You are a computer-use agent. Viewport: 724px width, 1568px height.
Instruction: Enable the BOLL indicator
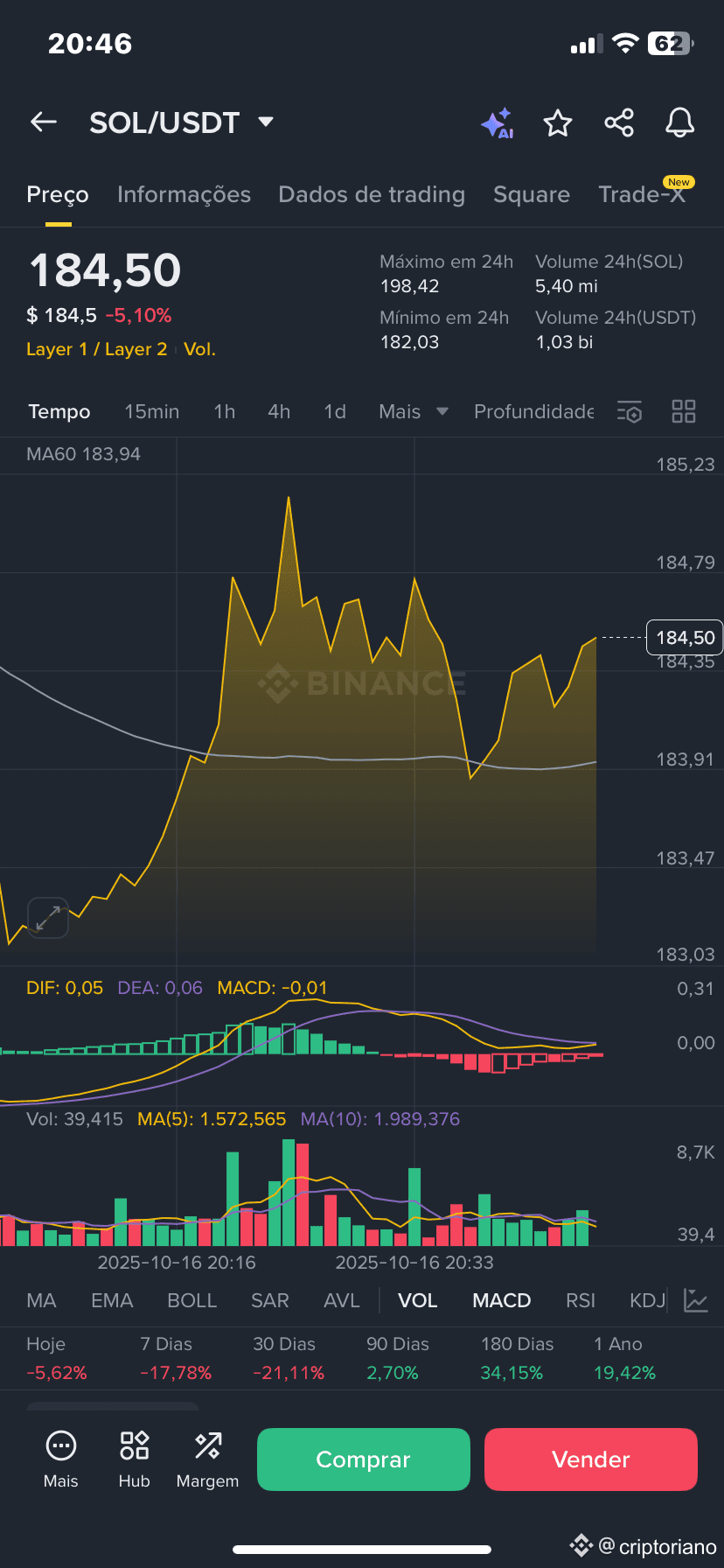192,1300
